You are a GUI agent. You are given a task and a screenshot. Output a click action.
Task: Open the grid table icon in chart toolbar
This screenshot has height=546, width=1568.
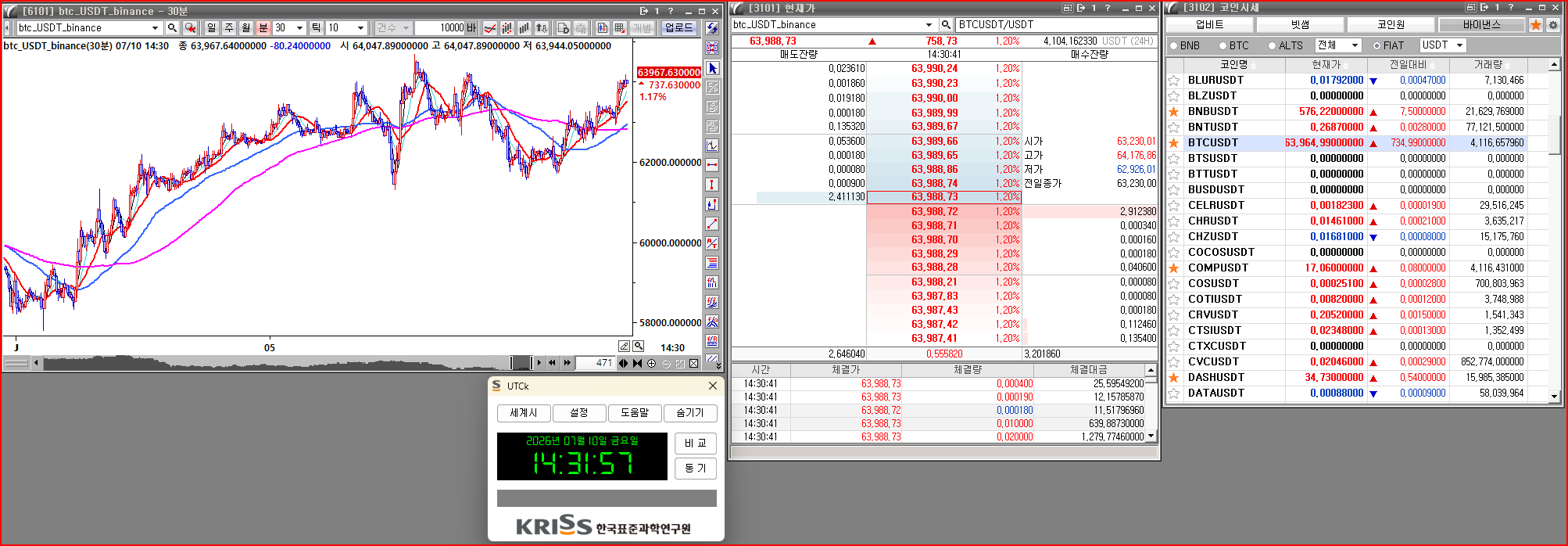click(619, 27)
